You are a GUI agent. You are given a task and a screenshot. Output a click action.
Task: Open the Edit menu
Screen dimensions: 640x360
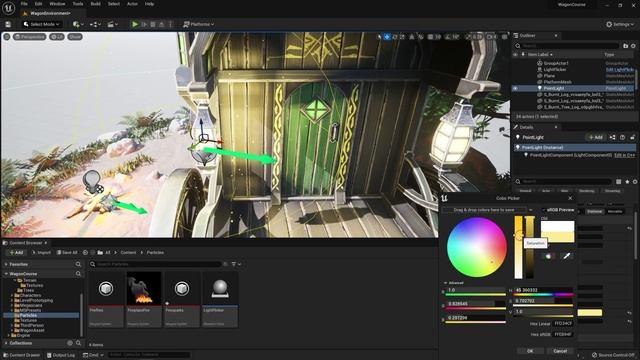[38, 4]
